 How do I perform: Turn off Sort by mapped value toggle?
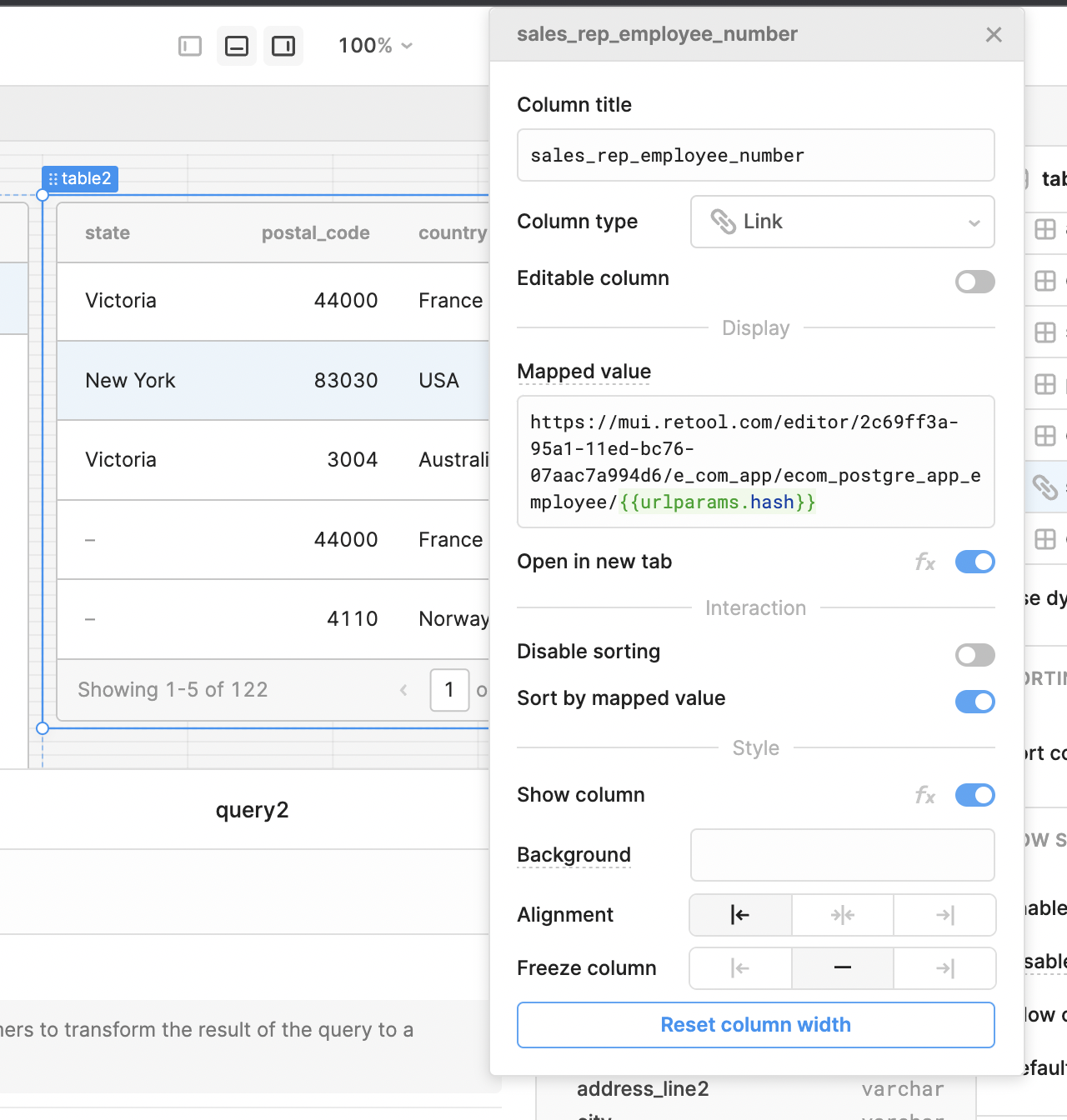tap(975, 702)
